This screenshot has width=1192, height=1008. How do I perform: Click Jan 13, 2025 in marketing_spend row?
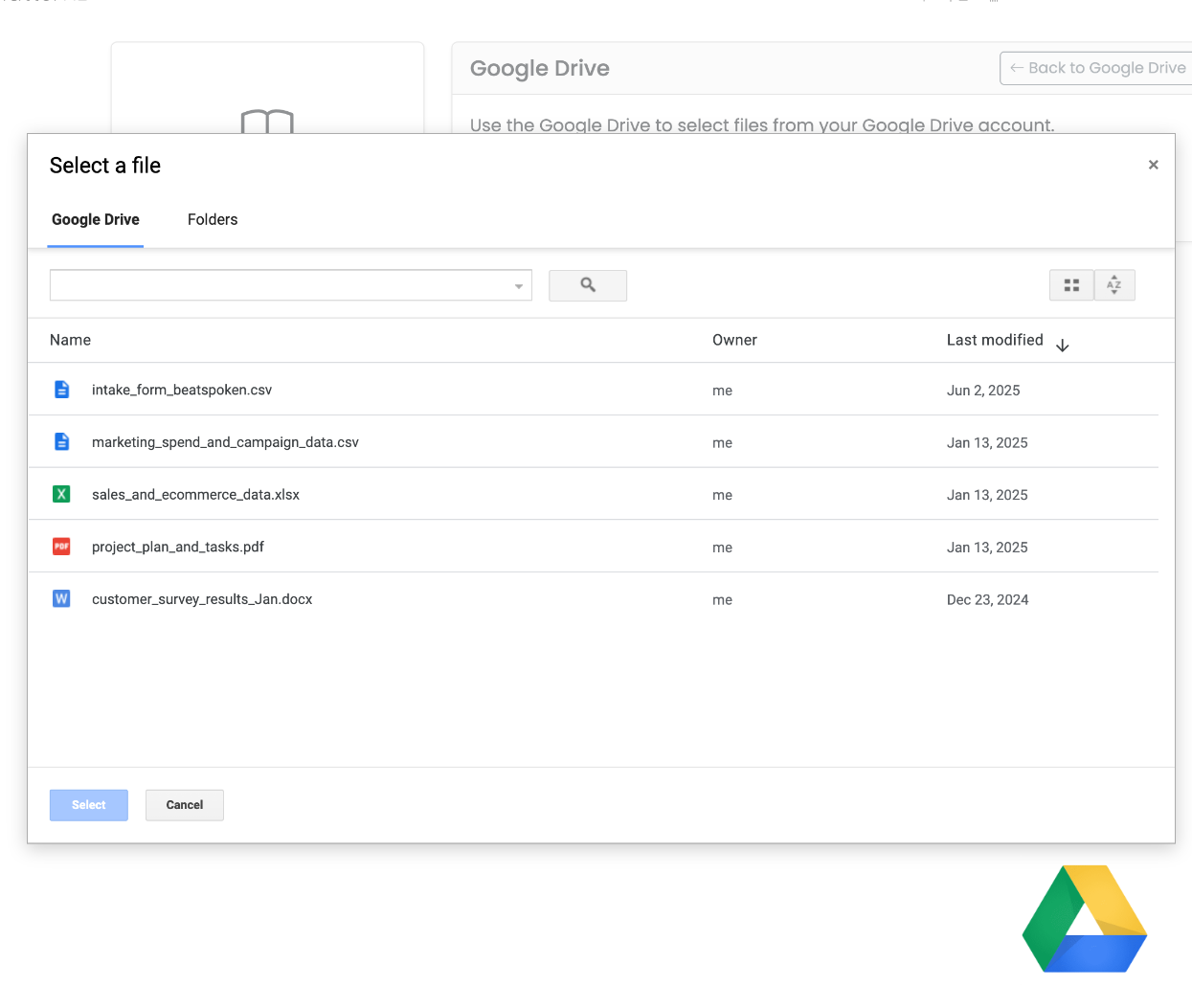[987, 443]
